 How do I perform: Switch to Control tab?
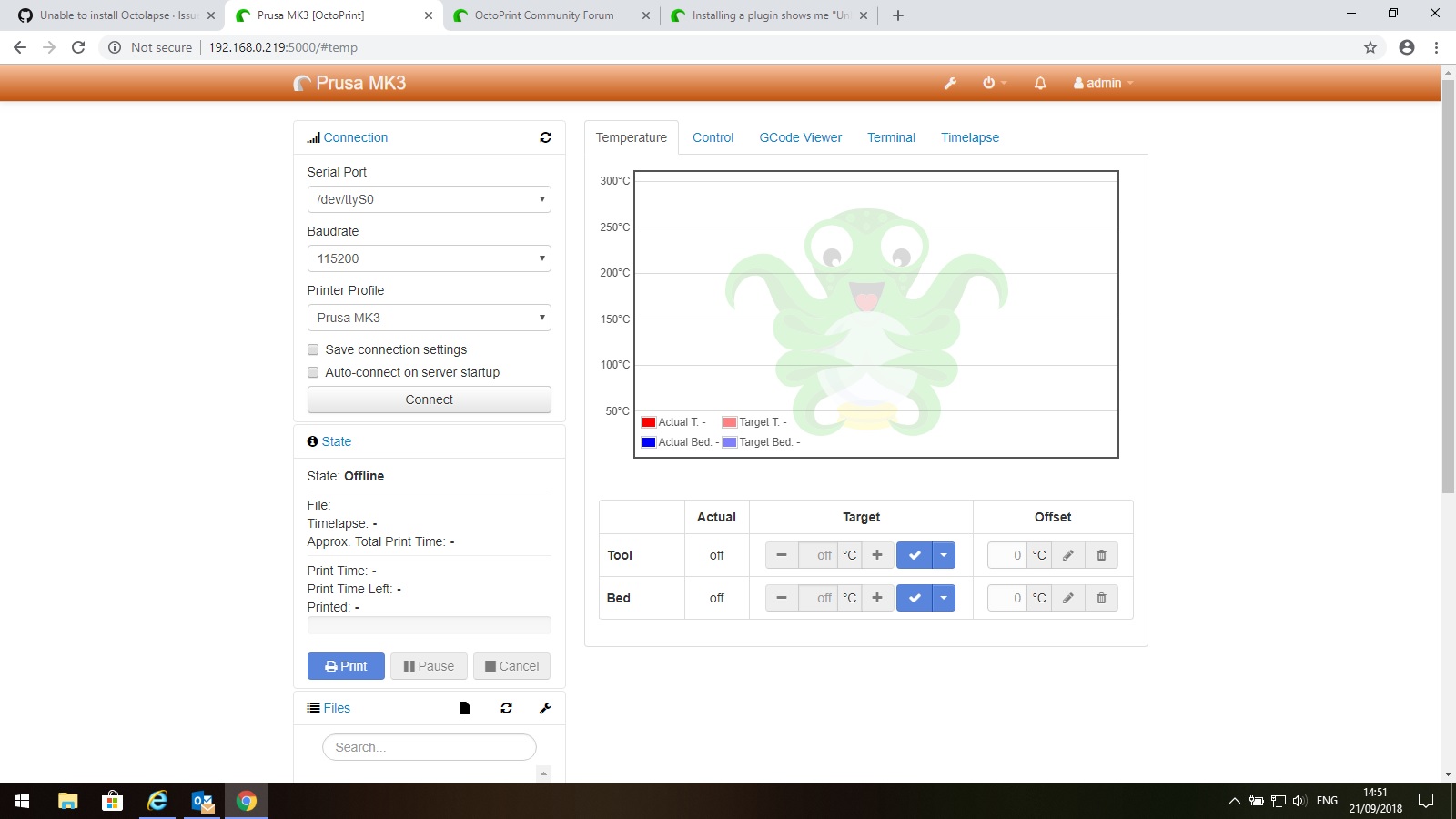pyautogui.click(x=713, y=137)
